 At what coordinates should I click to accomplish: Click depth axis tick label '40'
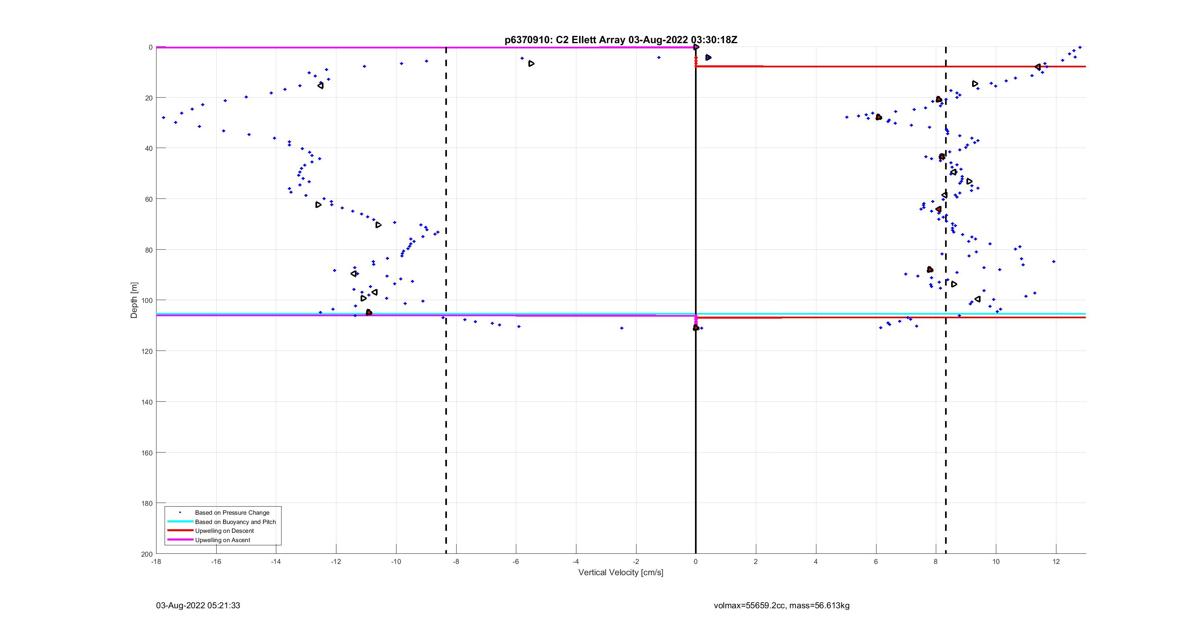147,148
